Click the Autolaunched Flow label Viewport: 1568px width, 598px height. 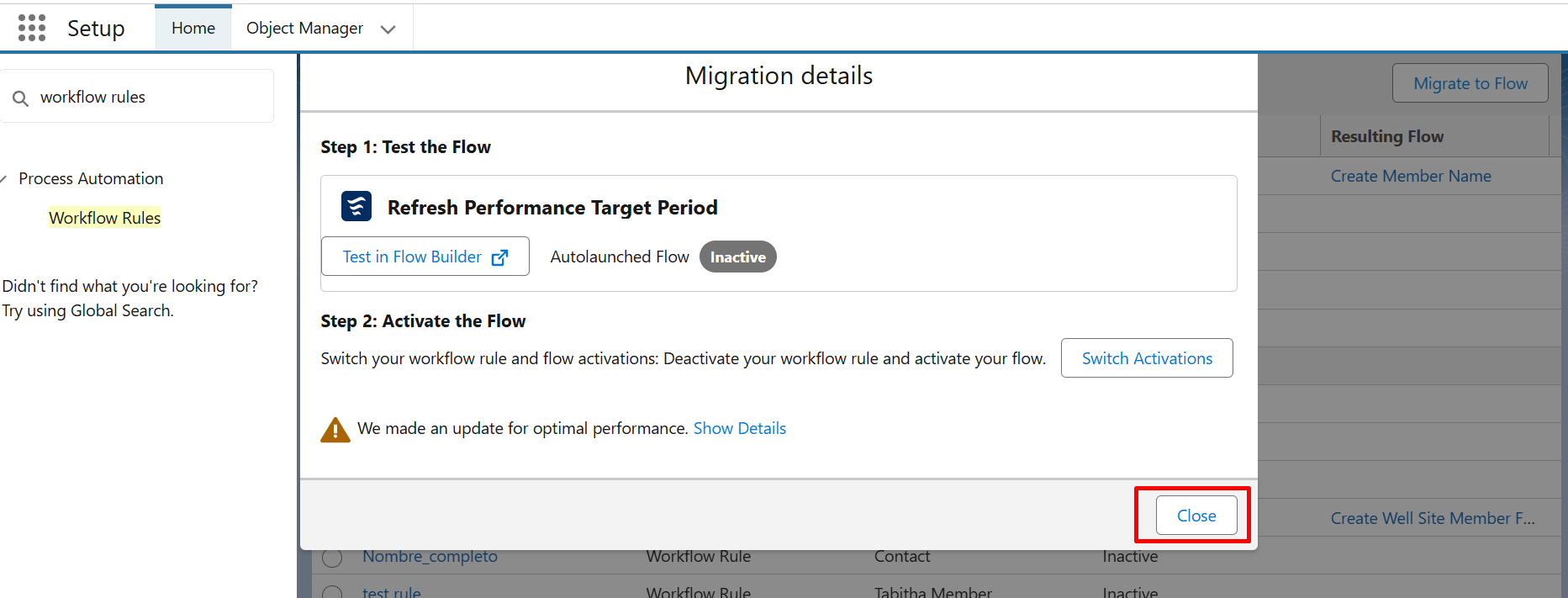point(620,257)
